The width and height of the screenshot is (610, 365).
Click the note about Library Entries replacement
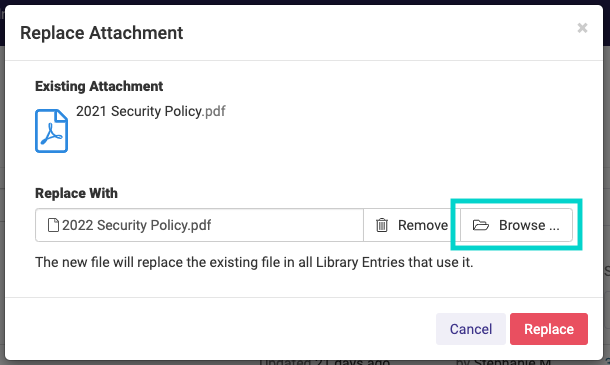pyautogui.click(x=254, y=262)
